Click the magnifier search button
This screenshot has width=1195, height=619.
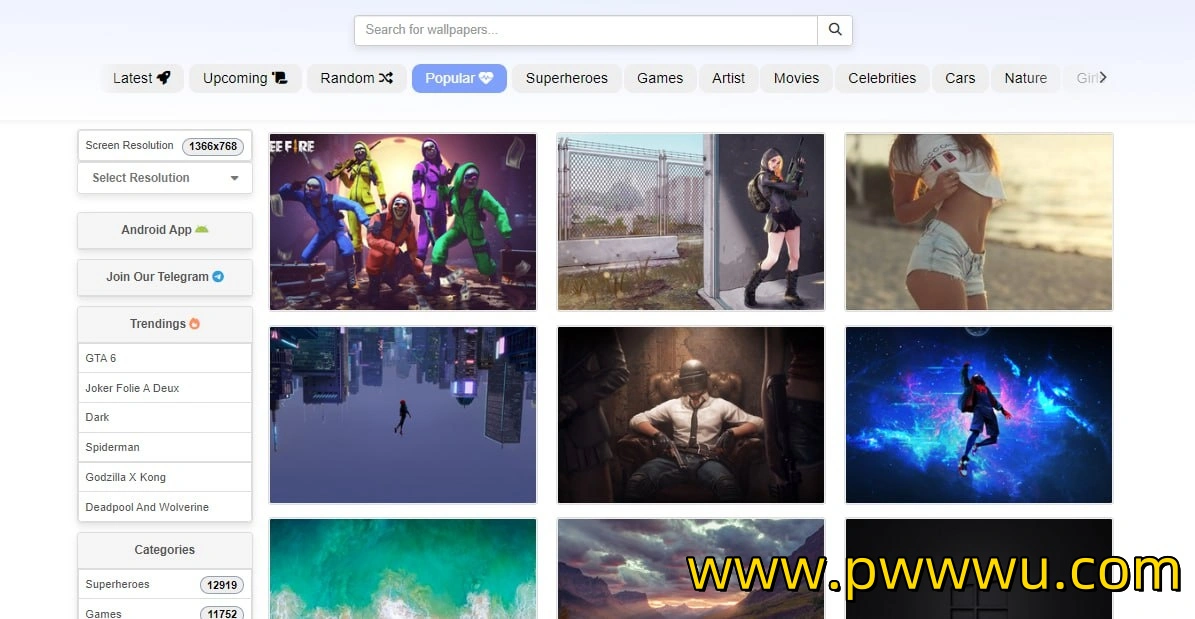tap(835, 30)
